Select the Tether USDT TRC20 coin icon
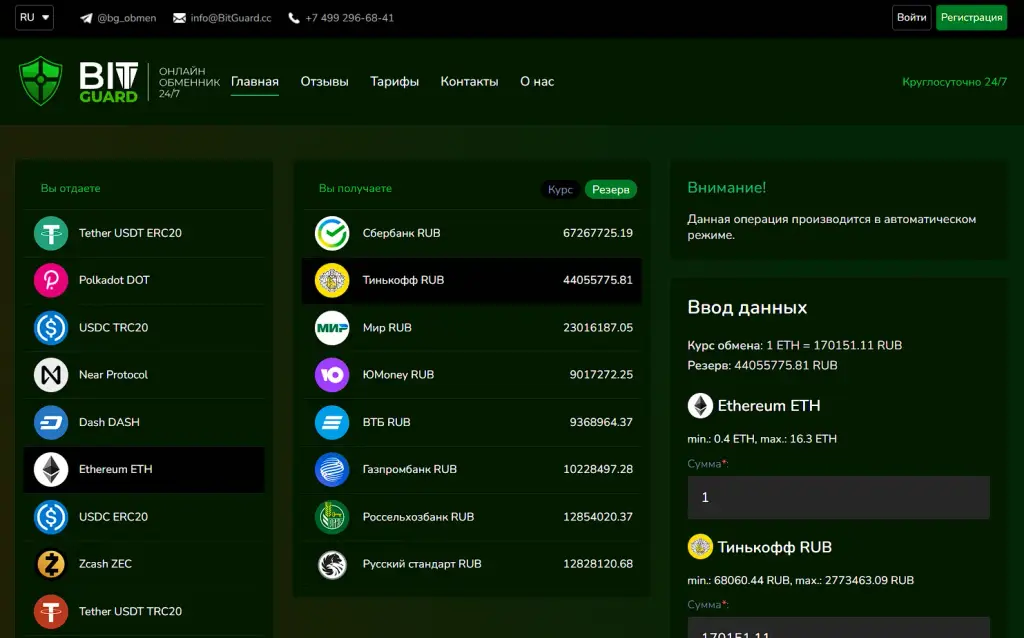 point(51,612)
